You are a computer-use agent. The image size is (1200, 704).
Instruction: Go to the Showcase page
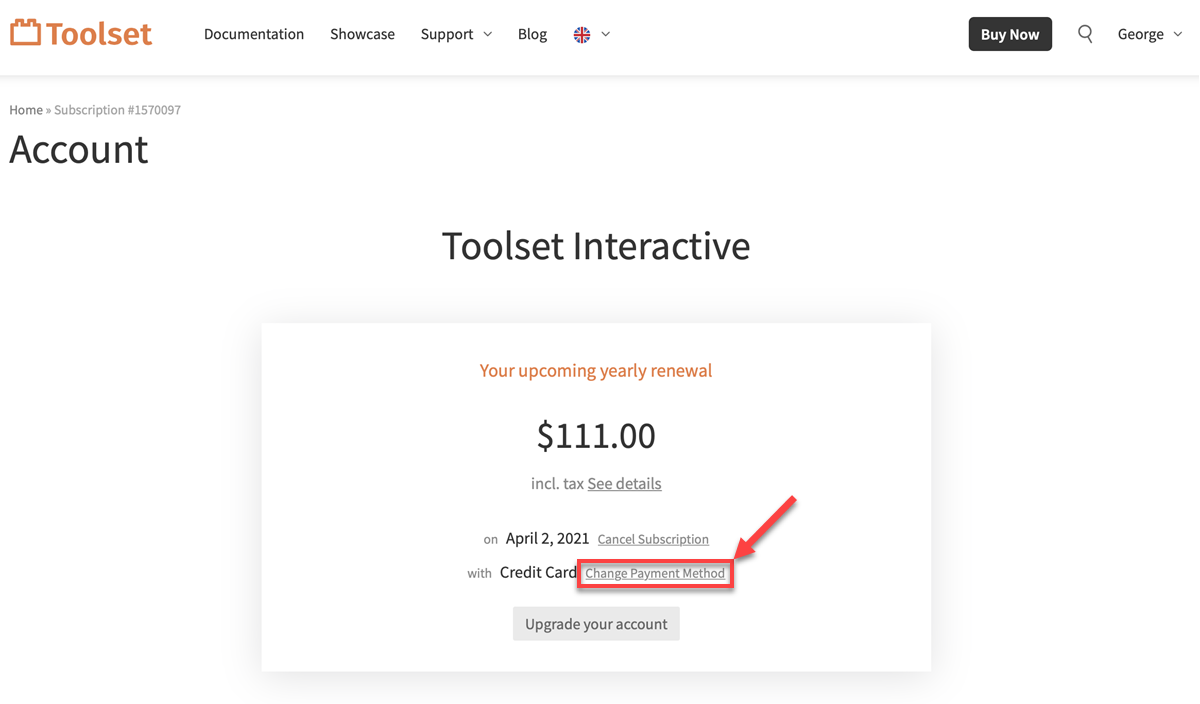(362, 34)
